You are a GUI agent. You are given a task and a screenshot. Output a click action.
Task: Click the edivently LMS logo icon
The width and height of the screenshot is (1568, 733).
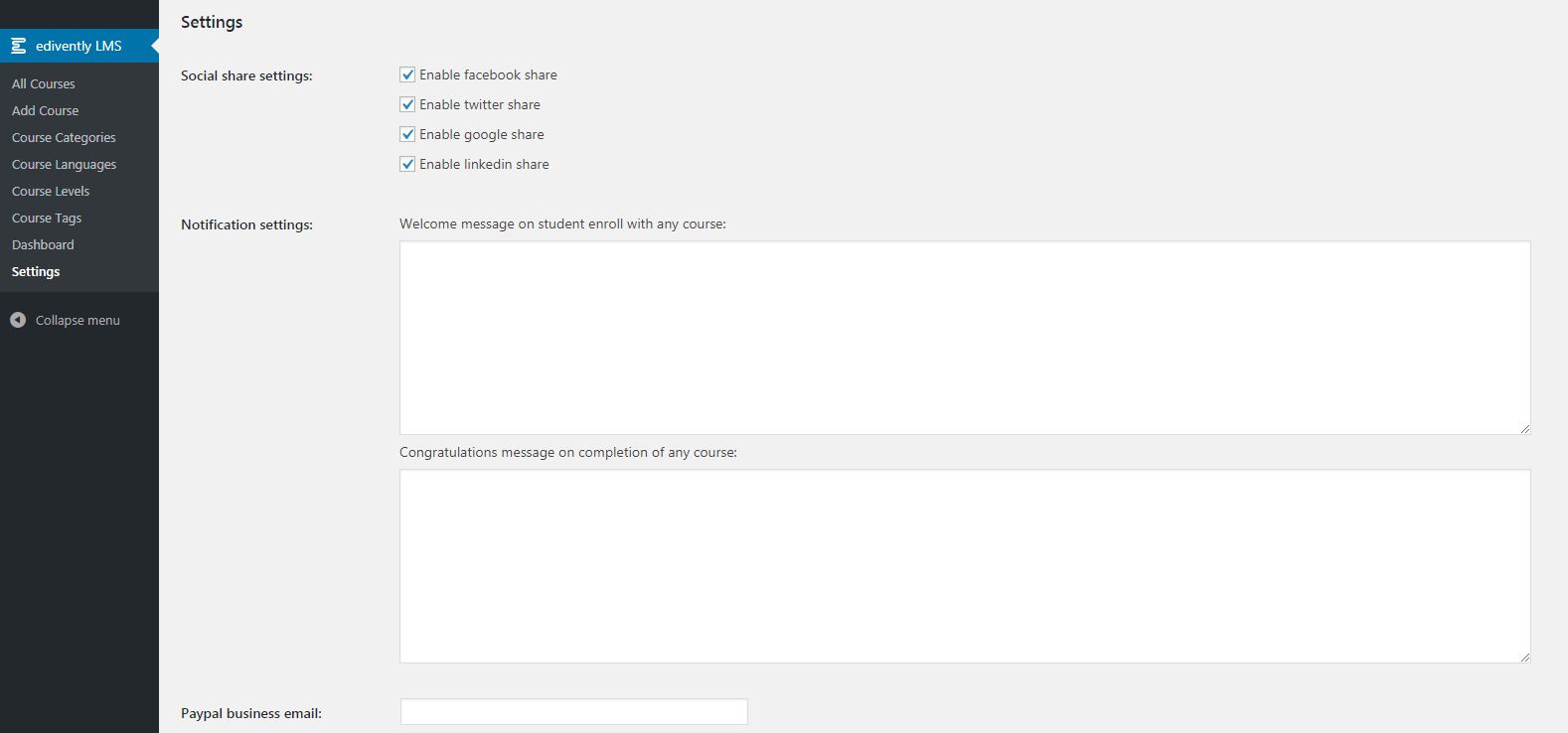coord(18,46)
